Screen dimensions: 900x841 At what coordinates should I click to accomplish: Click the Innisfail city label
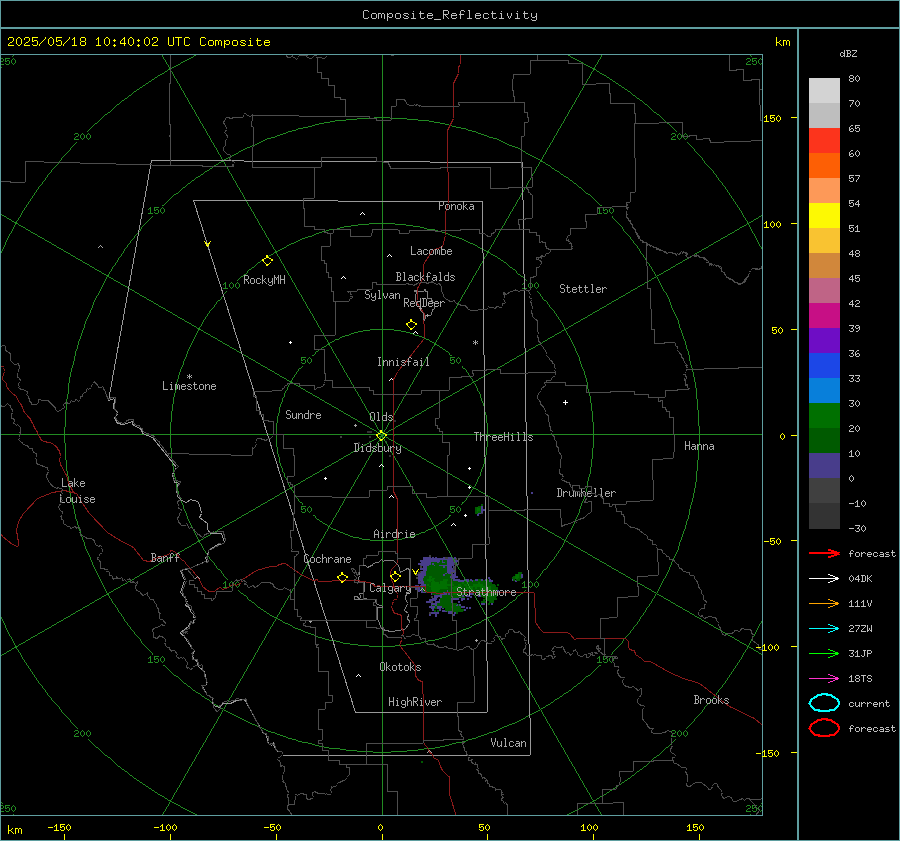click(403, 362)
